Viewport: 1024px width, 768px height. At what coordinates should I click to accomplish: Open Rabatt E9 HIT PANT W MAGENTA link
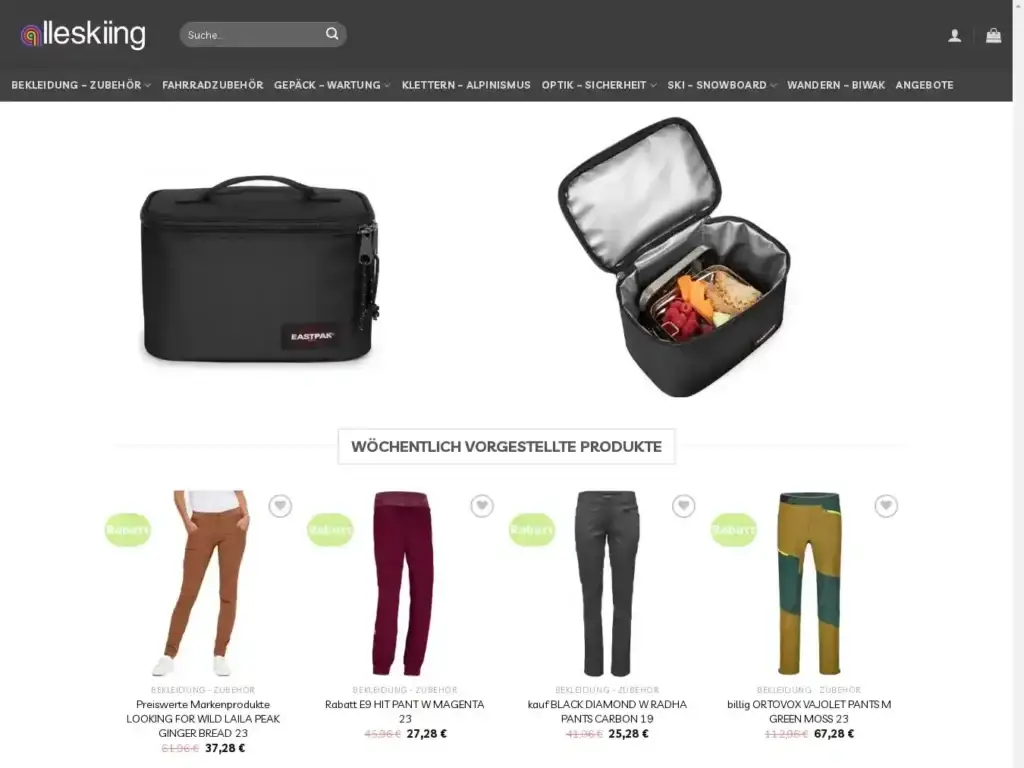[x=405, y=711]
